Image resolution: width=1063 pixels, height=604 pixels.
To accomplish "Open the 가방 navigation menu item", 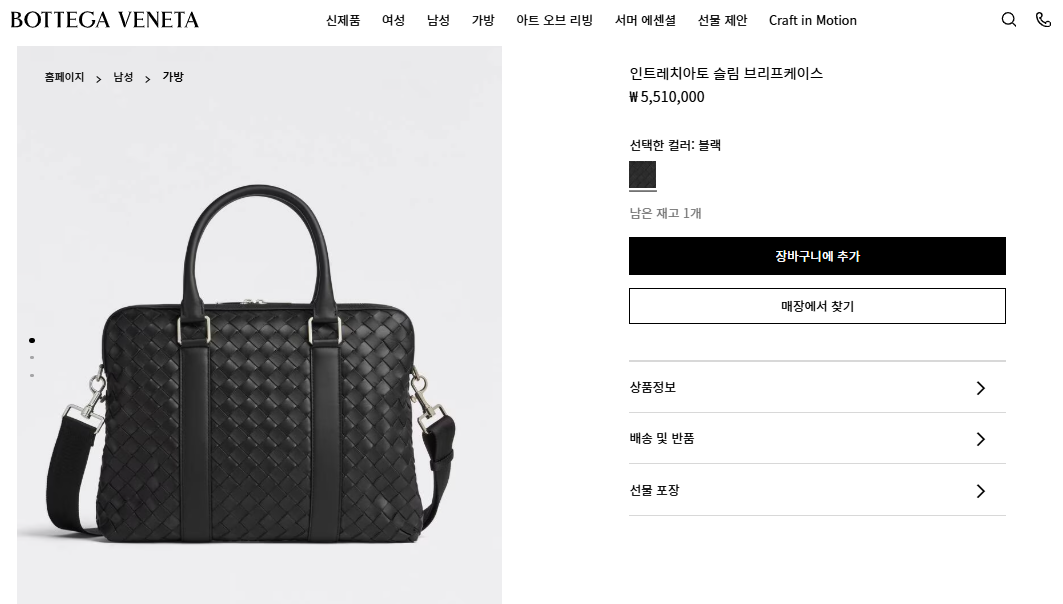I will pos(483,20).
